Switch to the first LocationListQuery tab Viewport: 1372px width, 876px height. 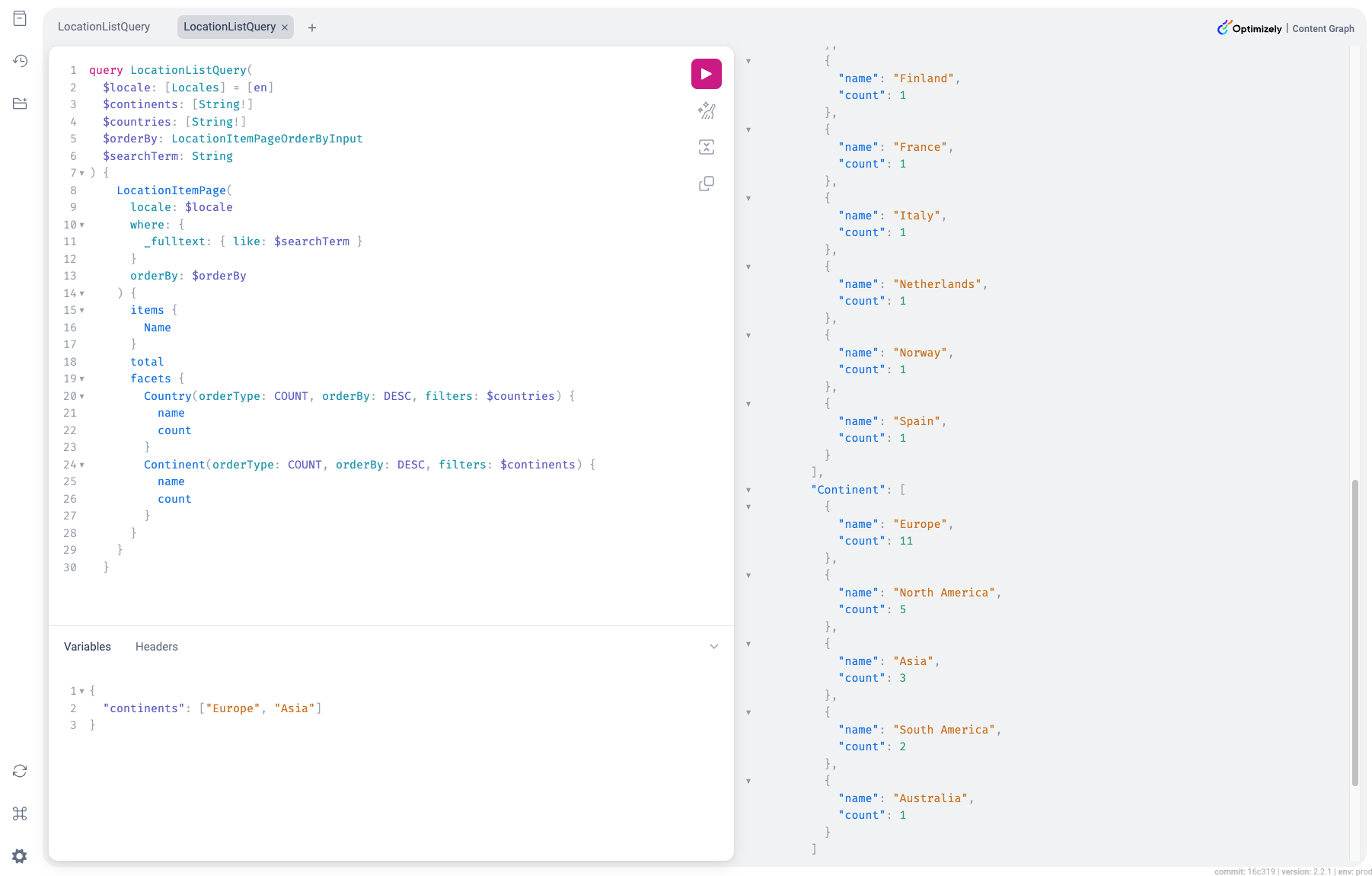[x=104, y=27]
